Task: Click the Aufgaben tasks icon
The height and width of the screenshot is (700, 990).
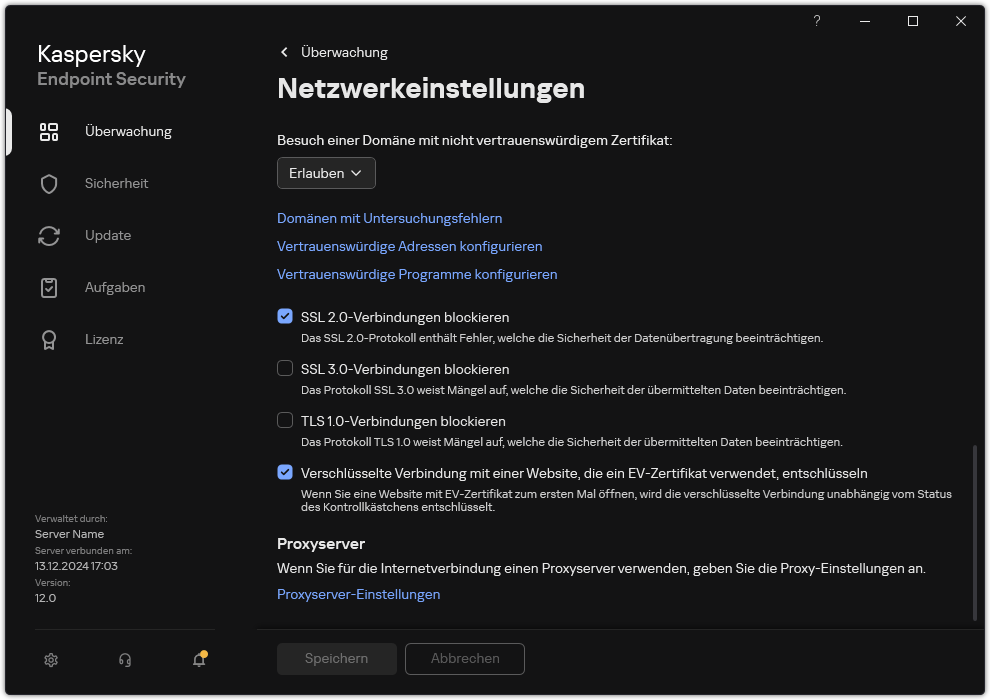Action: point(48,287)
